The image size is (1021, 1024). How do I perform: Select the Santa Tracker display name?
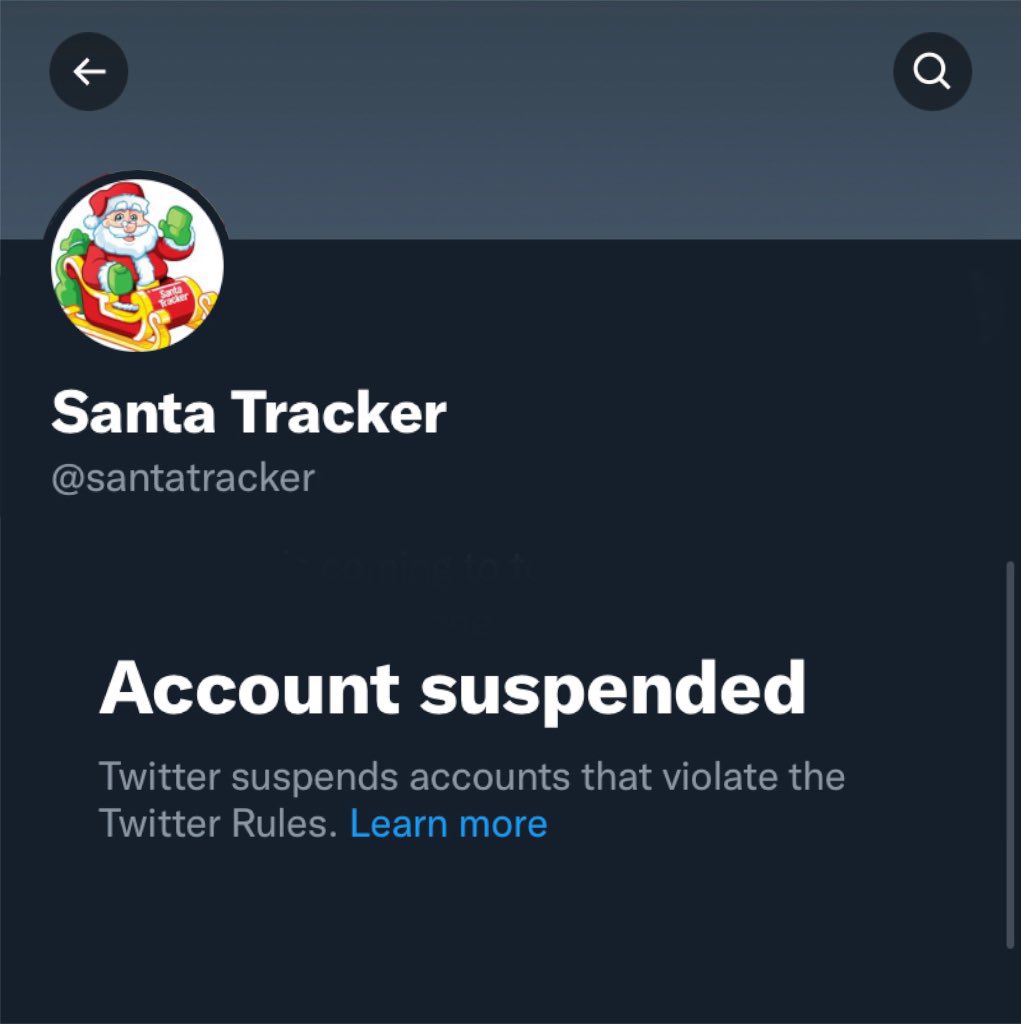coord(248,411)
